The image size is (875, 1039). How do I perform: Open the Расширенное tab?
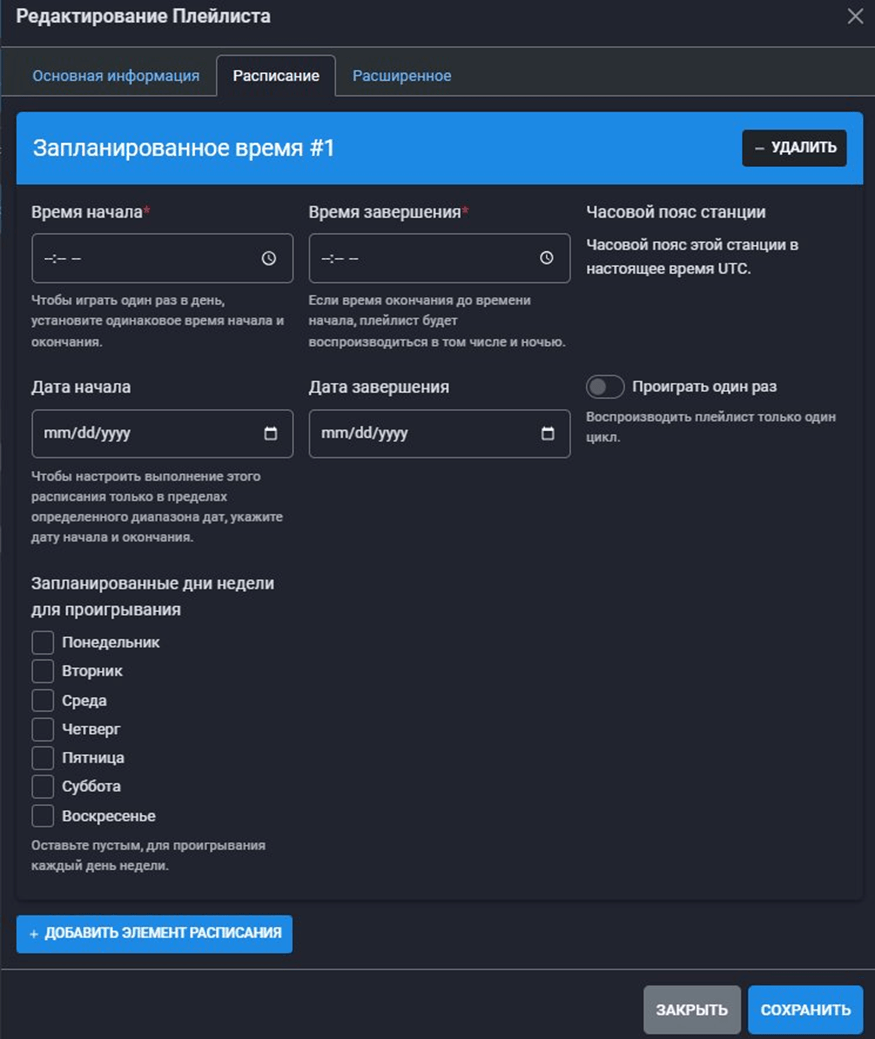pyautogui.click(x=401, y=76)
